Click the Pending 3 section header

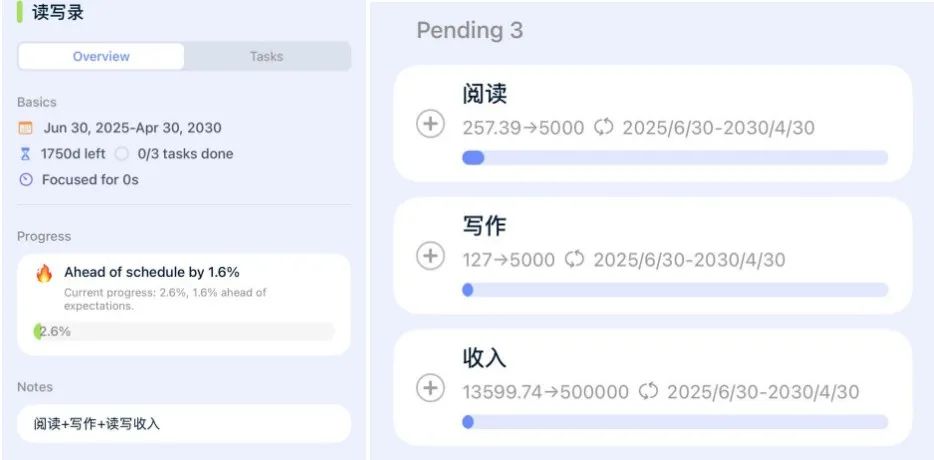470,30
